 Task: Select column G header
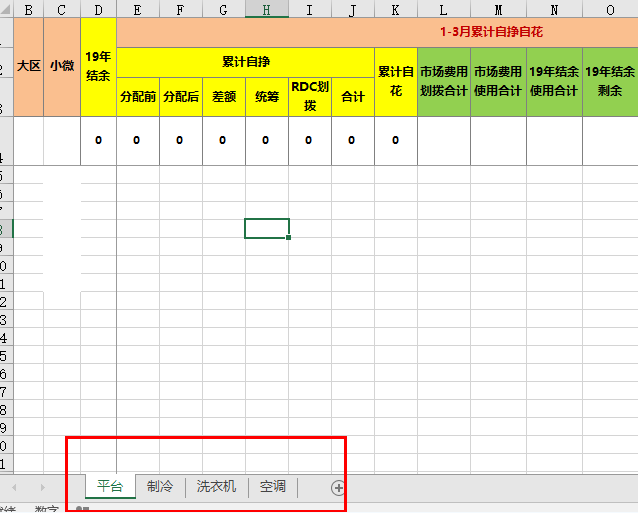[x=224, y=10]
